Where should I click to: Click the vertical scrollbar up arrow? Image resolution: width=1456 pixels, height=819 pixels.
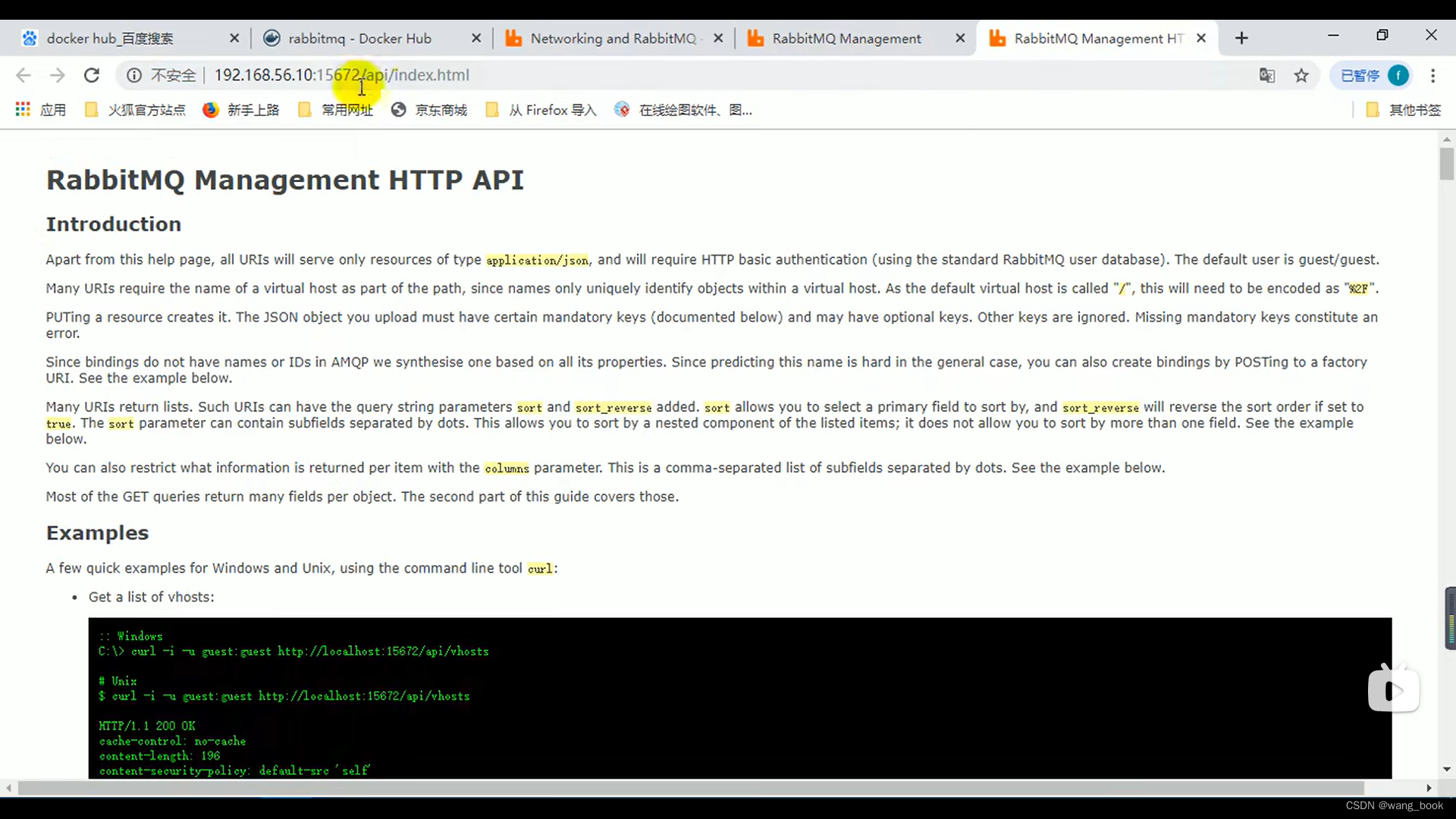[1447, 139]
